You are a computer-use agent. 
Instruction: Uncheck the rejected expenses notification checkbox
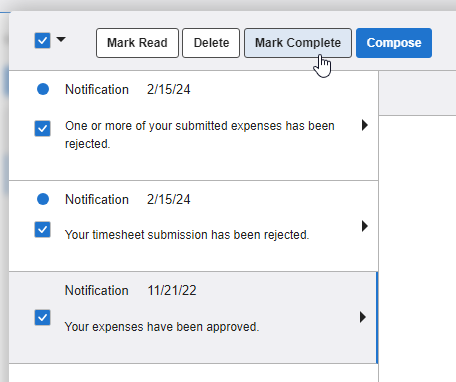click(43, 128)
